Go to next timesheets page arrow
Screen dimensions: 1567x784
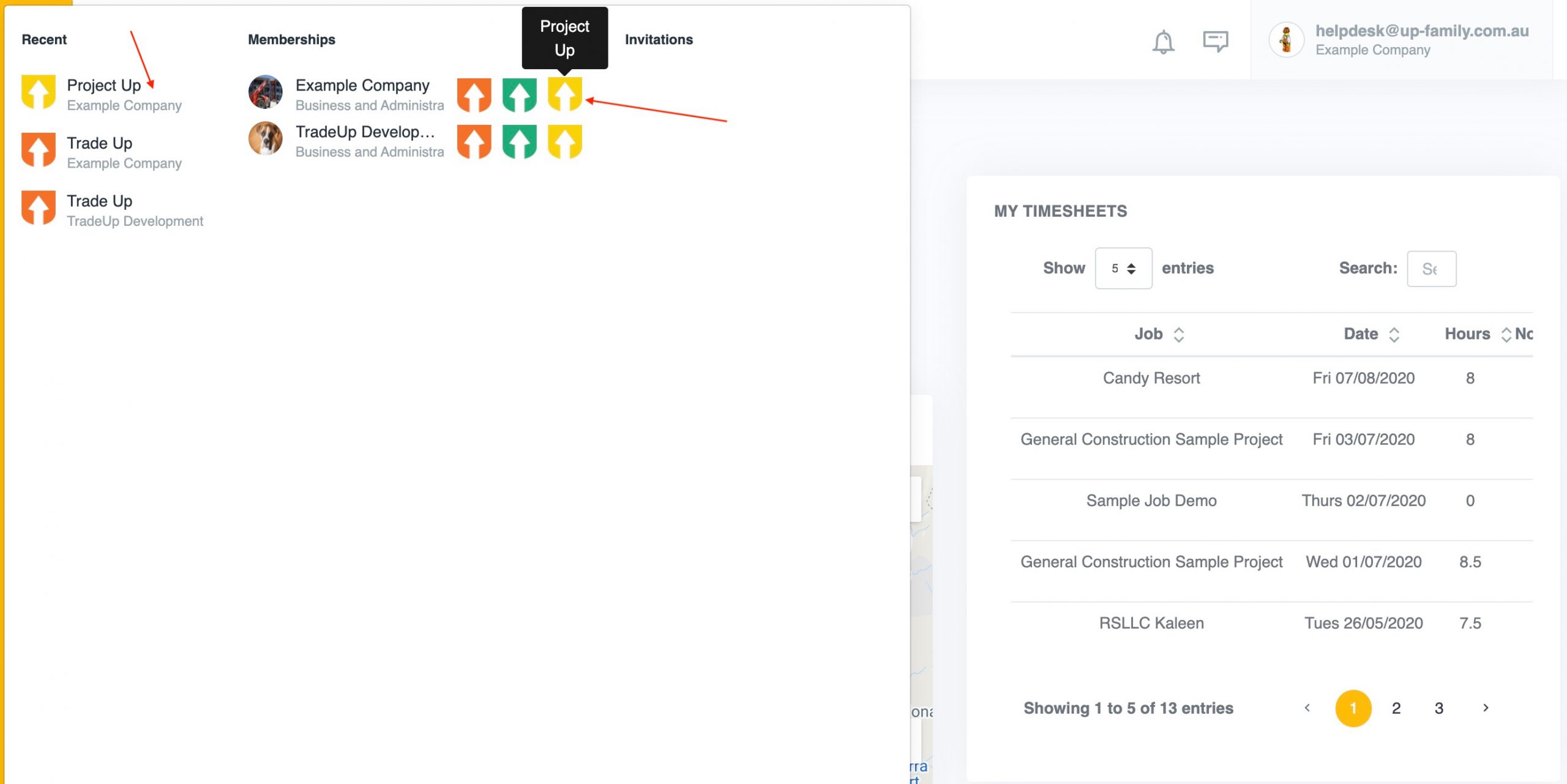pyautogui.click(x=1486, y=708)
